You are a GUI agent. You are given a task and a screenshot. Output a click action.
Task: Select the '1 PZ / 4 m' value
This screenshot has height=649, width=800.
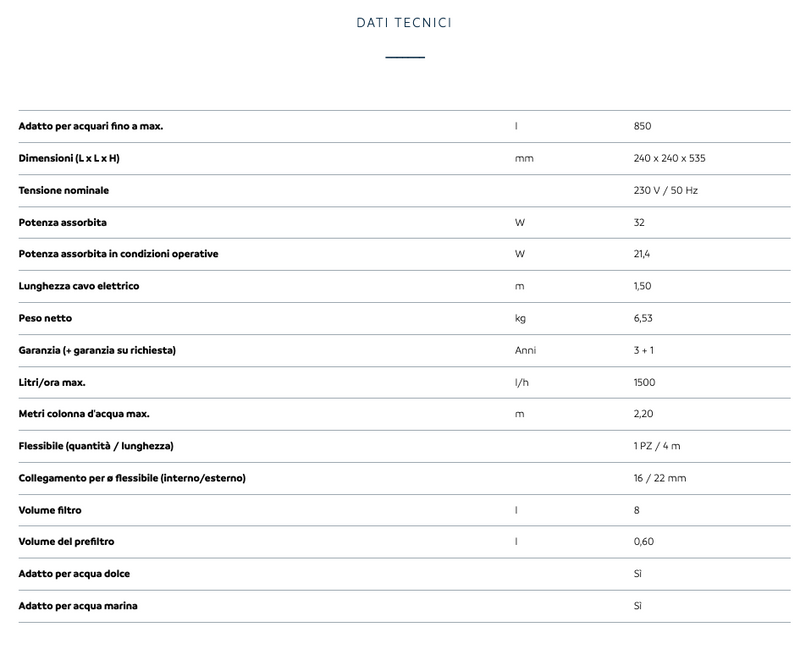pyautogui.click(x=657, y=446)
